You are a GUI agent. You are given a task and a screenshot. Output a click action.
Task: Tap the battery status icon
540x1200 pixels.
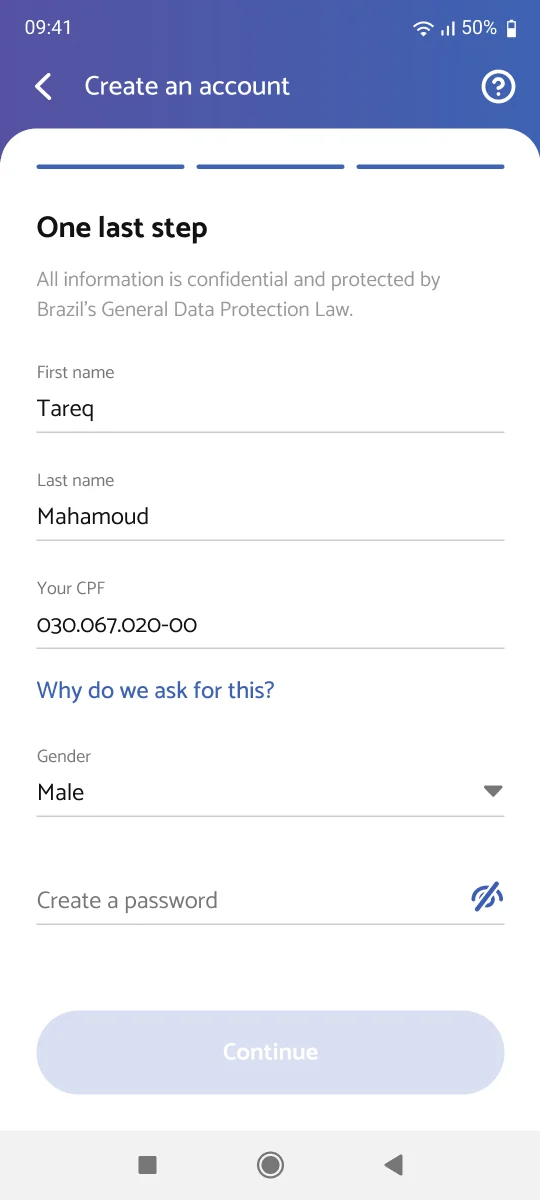(512, 28)
